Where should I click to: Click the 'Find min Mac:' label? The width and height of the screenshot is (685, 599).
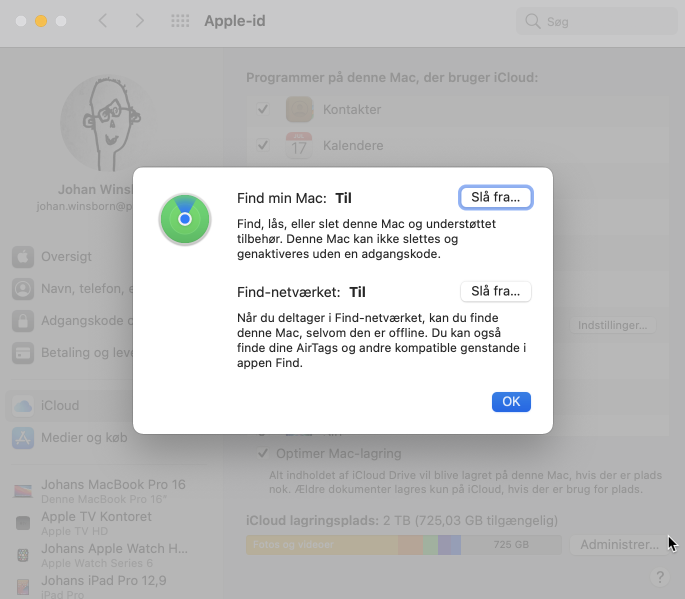tap(282, 198)
